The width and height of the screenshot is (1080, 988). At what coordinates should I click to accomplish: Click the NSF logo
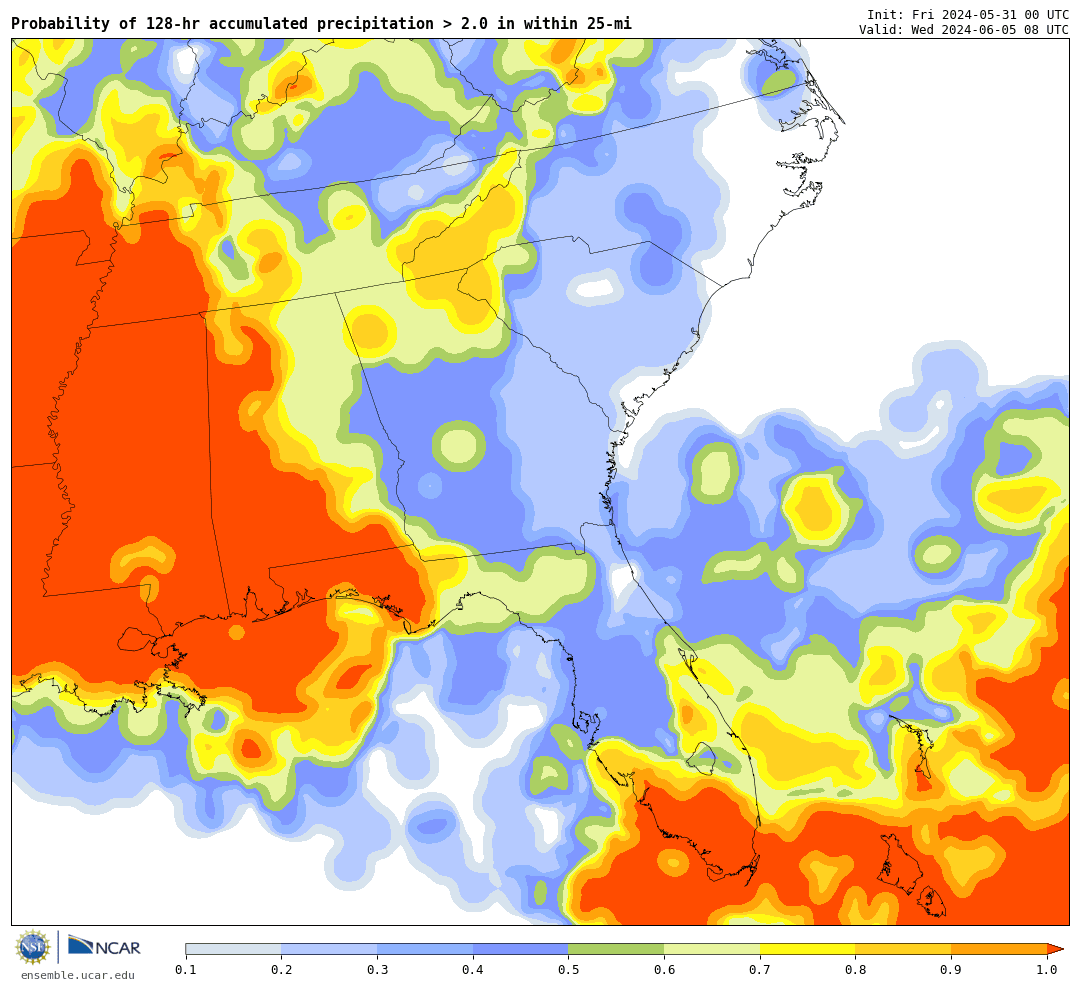[x=33, y=947]
